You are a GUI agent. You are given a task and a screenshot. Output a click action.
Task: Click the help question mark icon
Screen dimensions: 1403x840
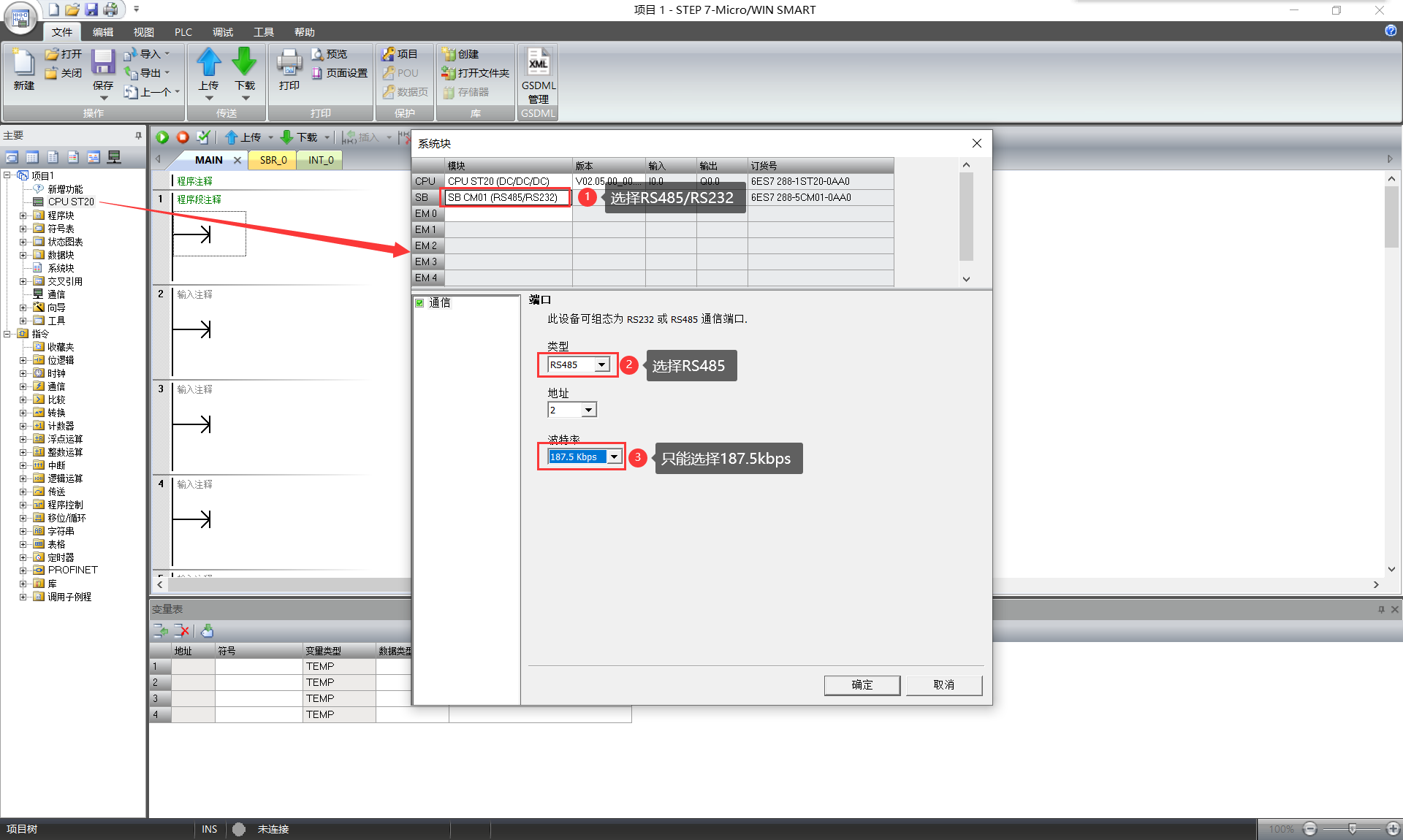click(x=1391, y=31)
